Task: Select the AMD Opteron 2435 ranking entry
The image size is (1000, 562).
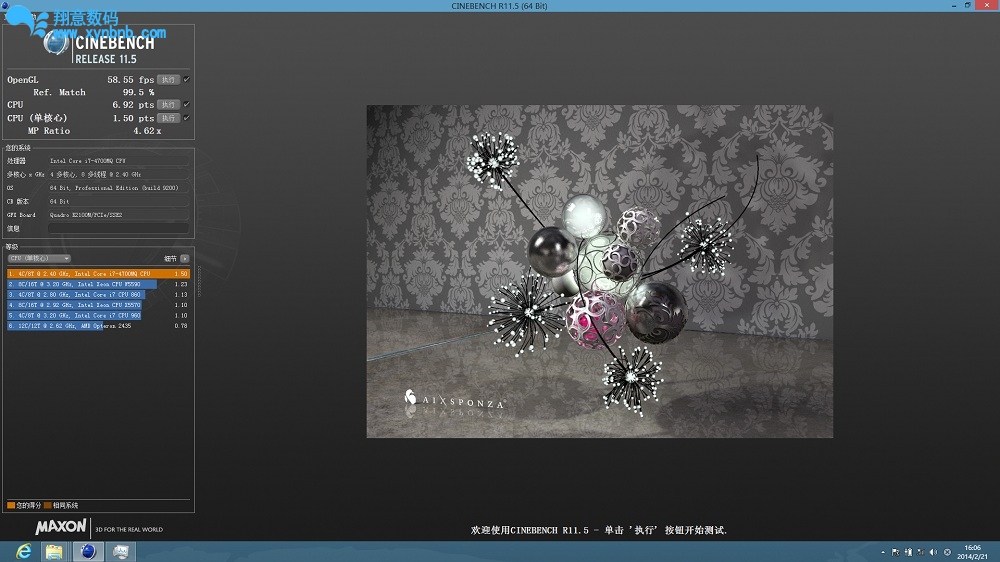Action: coord(70,326)
